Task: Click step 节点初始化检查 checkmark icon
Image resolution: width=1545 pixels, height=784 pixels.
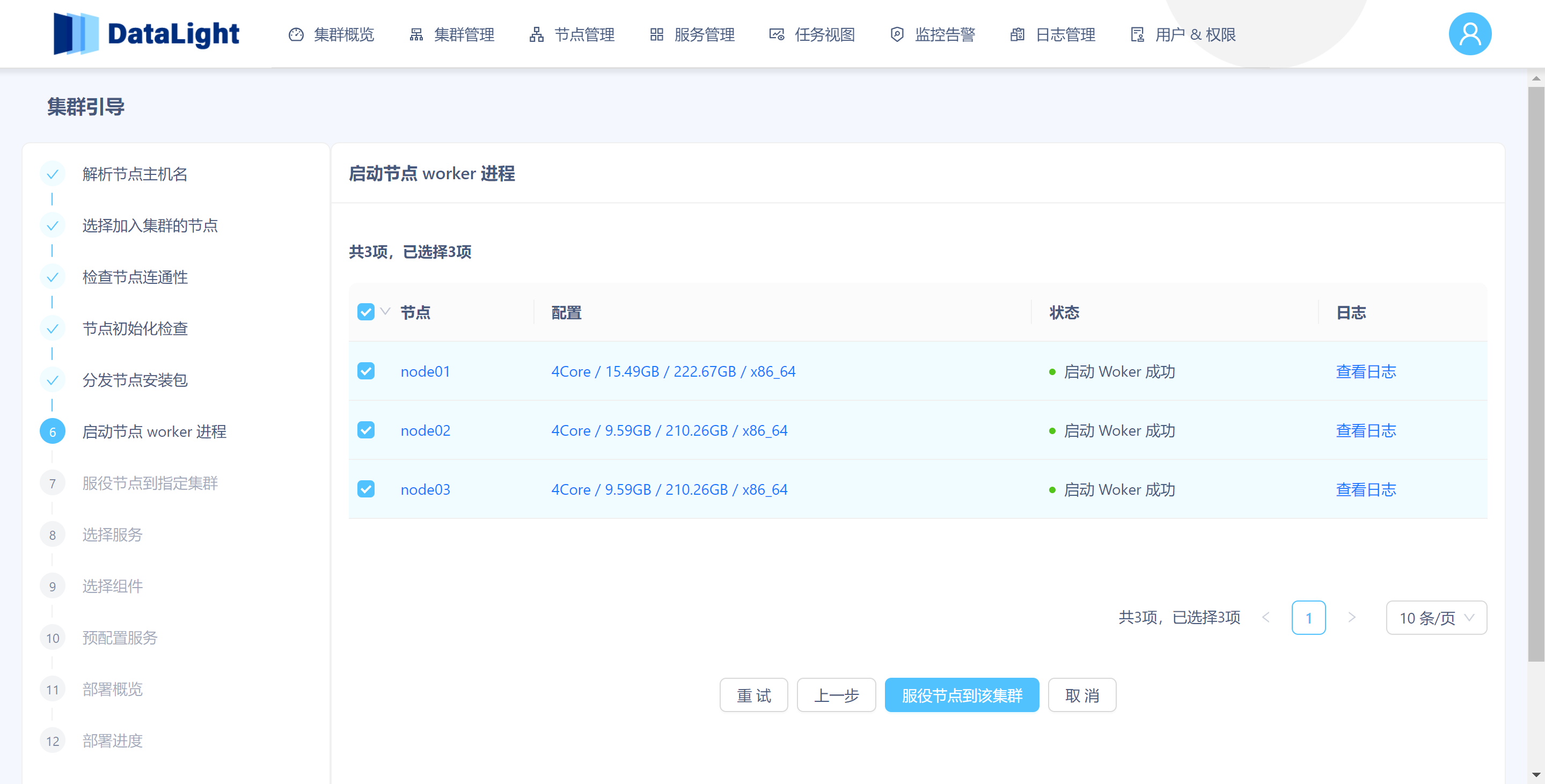Action: [52, 329]
